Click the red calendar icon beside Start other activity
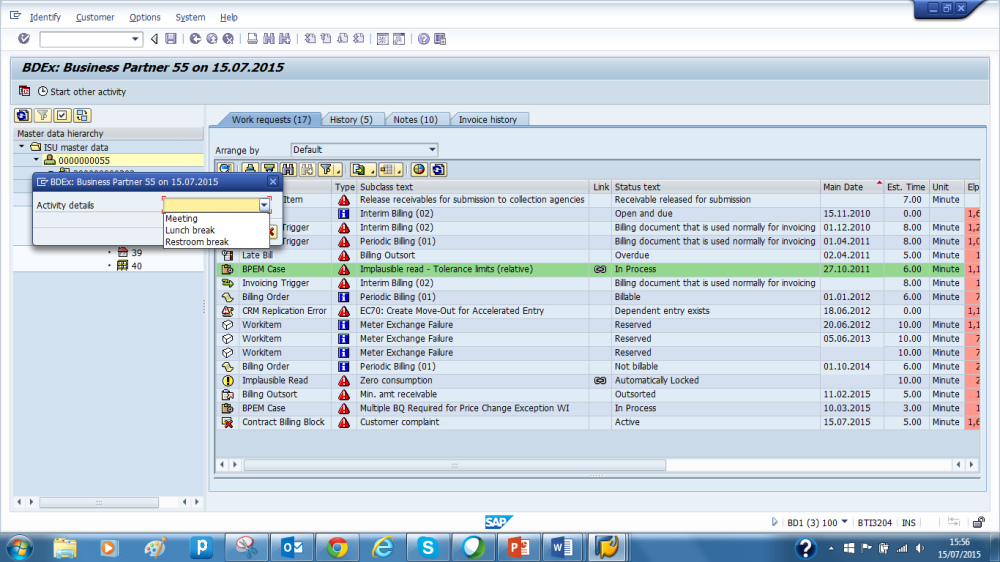Screen dimensions: 1000x562 [24, 91]
